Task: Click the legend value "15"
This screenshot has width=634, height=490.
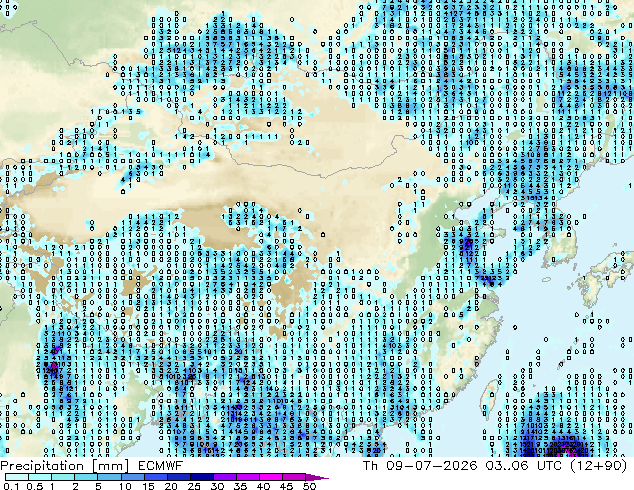Action: 148,486
